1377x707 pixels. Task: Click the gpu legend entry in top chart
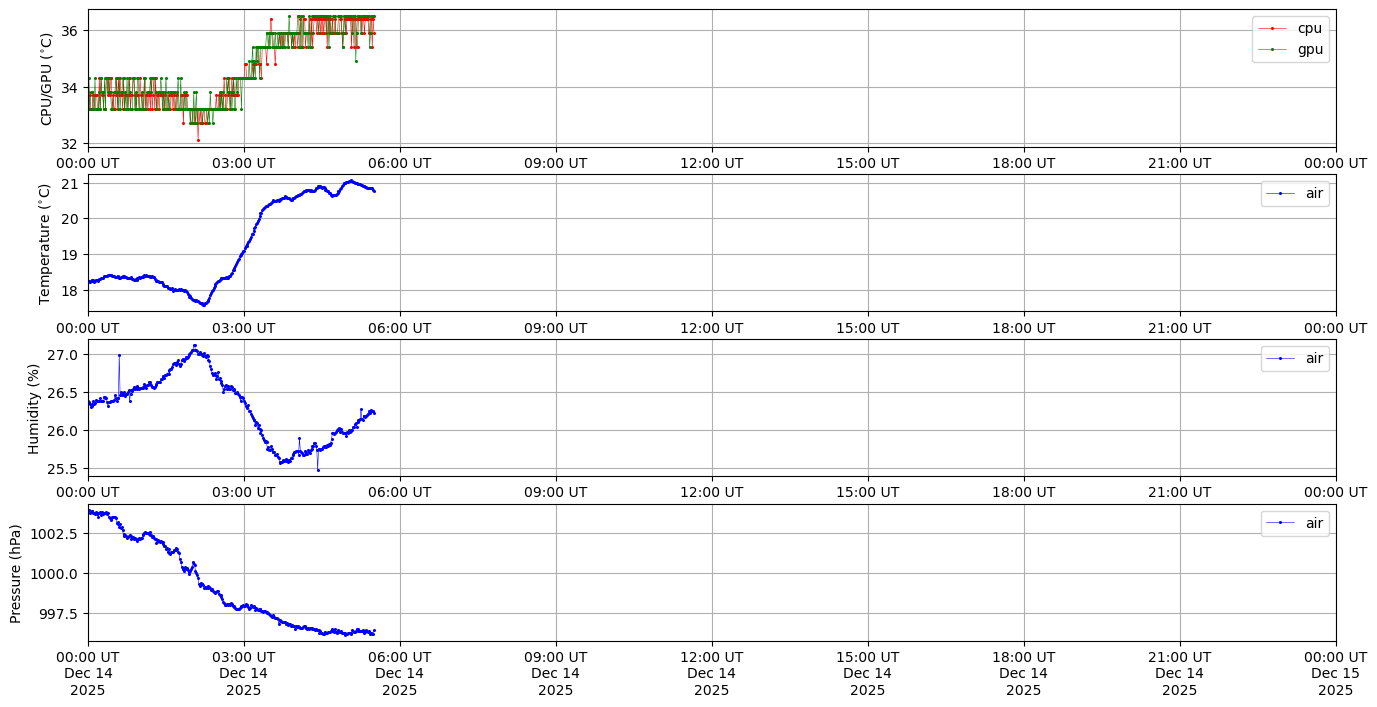pos(1309,49)
